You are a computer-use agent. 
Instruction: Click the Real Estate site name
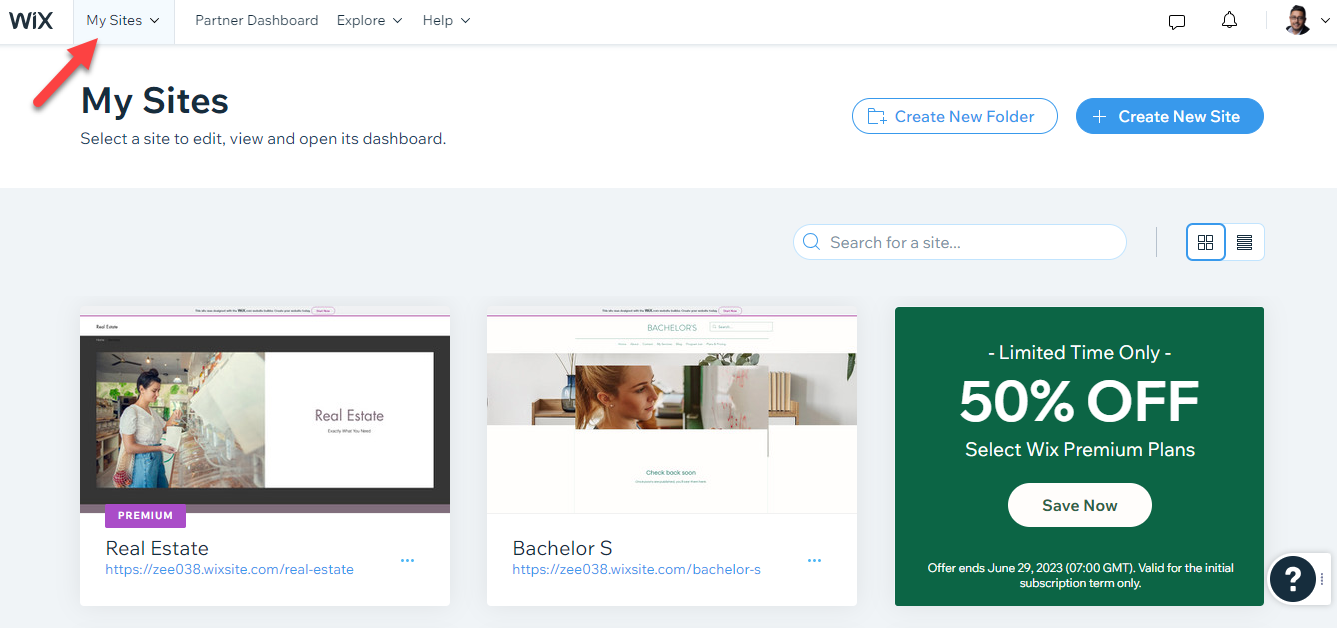pos(157,548)
